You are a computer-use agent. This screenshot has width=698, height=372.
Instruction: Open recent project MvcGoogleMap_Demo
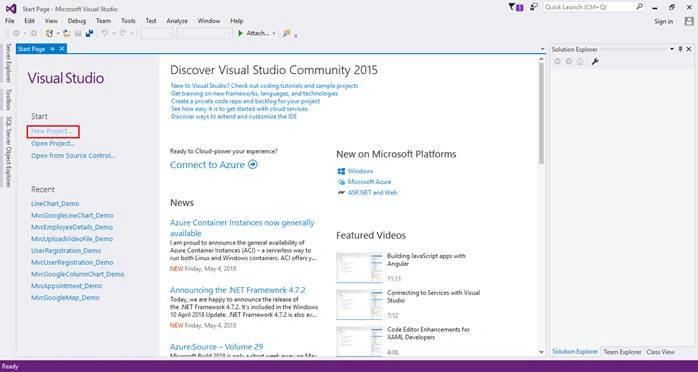click(65, 298)
